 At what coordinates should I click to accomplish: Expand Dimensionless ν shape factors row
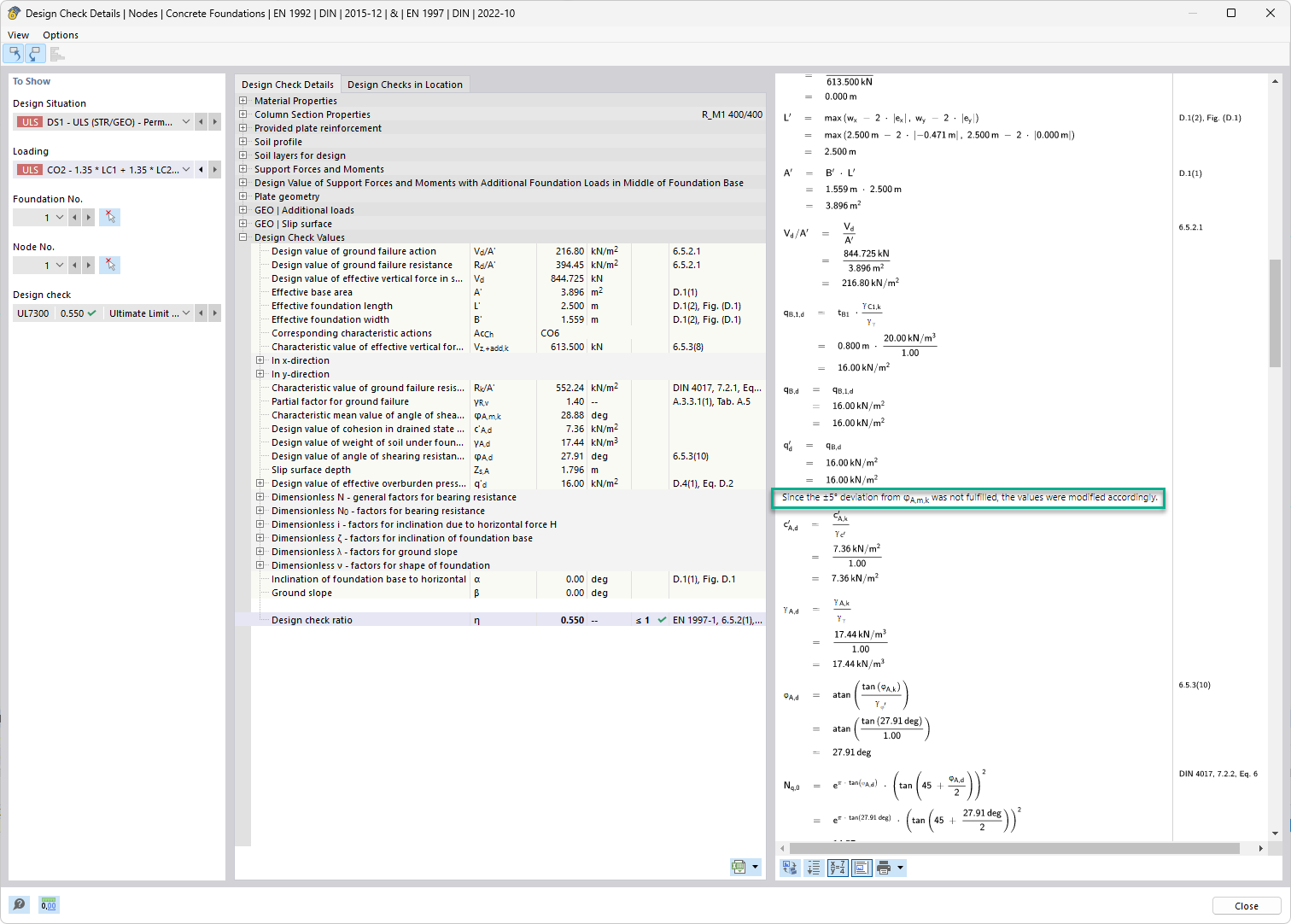[260, 565]
